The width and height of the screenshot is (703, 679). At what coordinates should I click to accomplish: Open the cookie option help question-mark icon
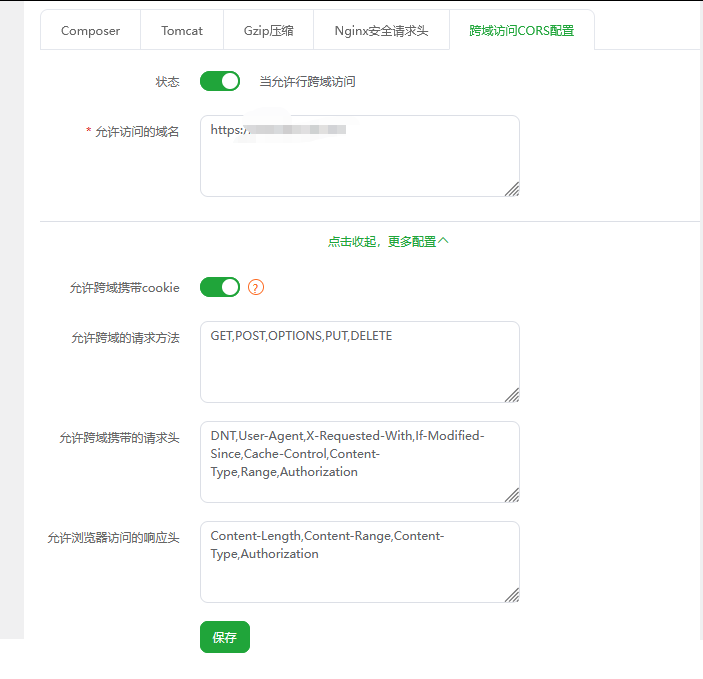pos(256,288)
